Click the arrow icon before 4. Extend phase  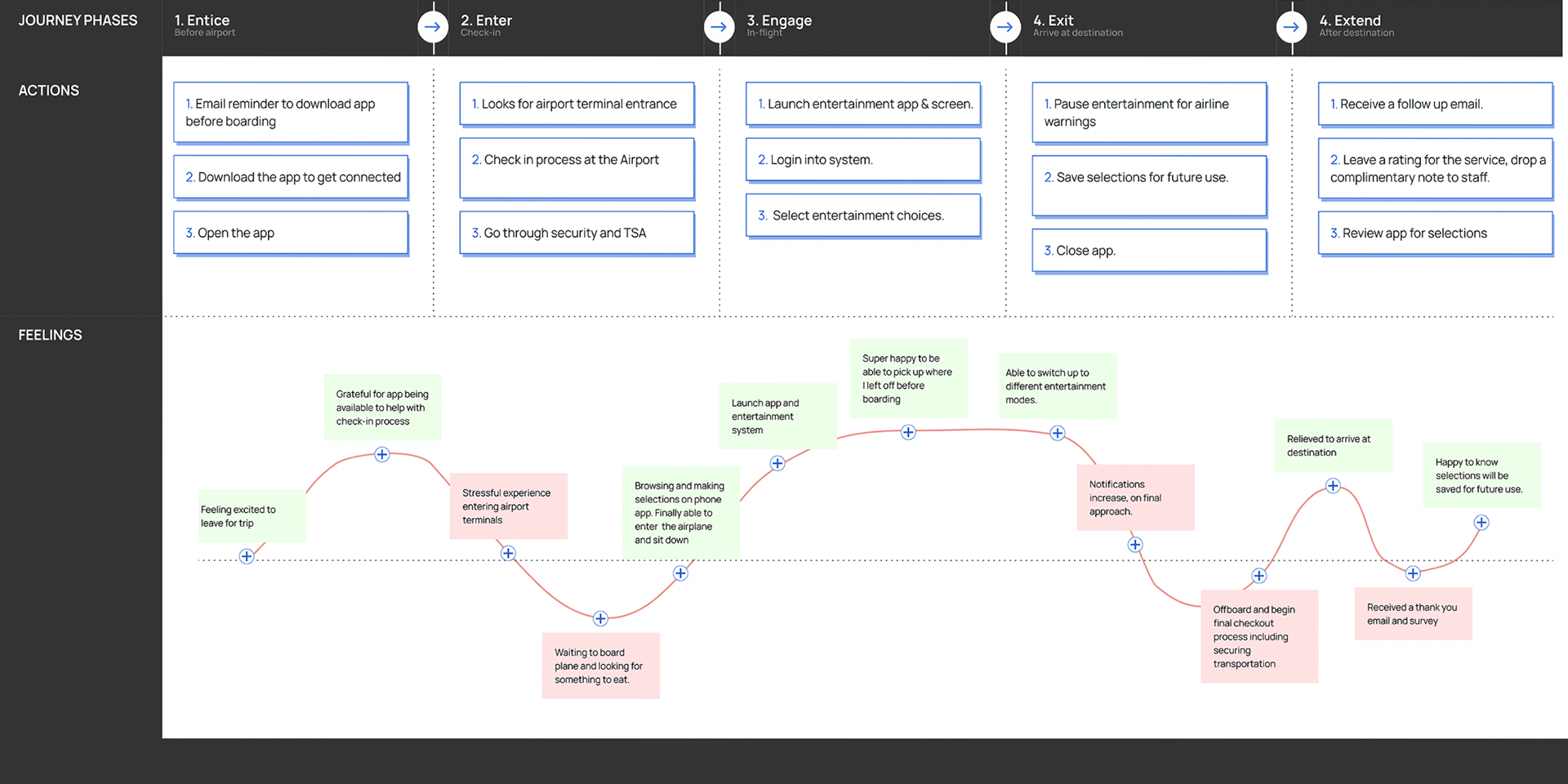[x=1291, y=27]
